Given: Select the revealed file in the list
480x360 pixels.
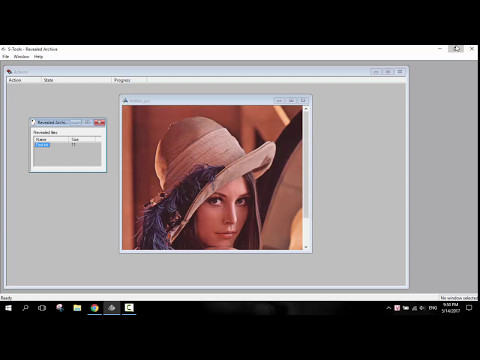Looking at the screenshot, I should tap(42, 145).
